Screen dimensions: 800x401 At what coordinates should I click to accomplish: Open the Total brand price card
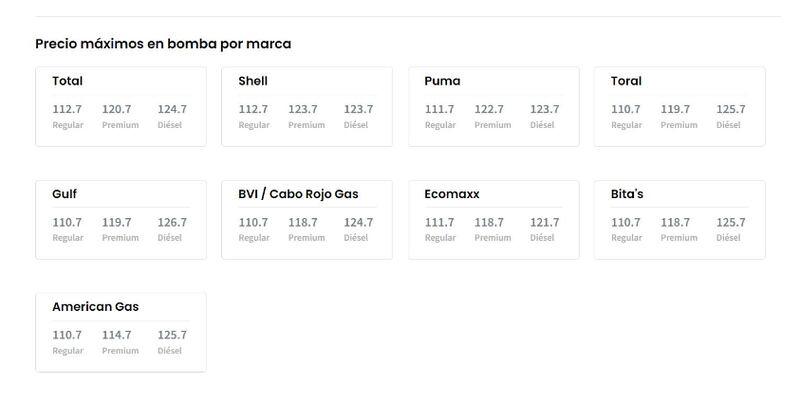point(121,107)
